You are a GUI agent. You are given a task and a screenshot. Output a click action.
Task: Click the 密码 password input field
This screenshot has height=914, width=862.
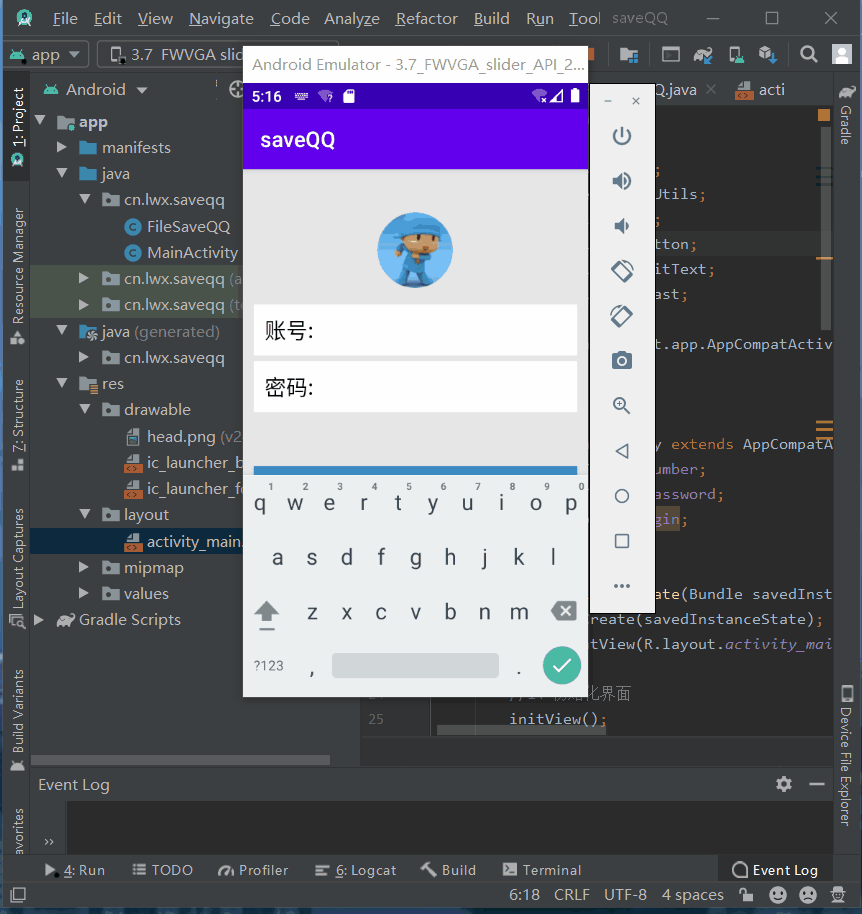pyautogui.click(x=415, y=386)
